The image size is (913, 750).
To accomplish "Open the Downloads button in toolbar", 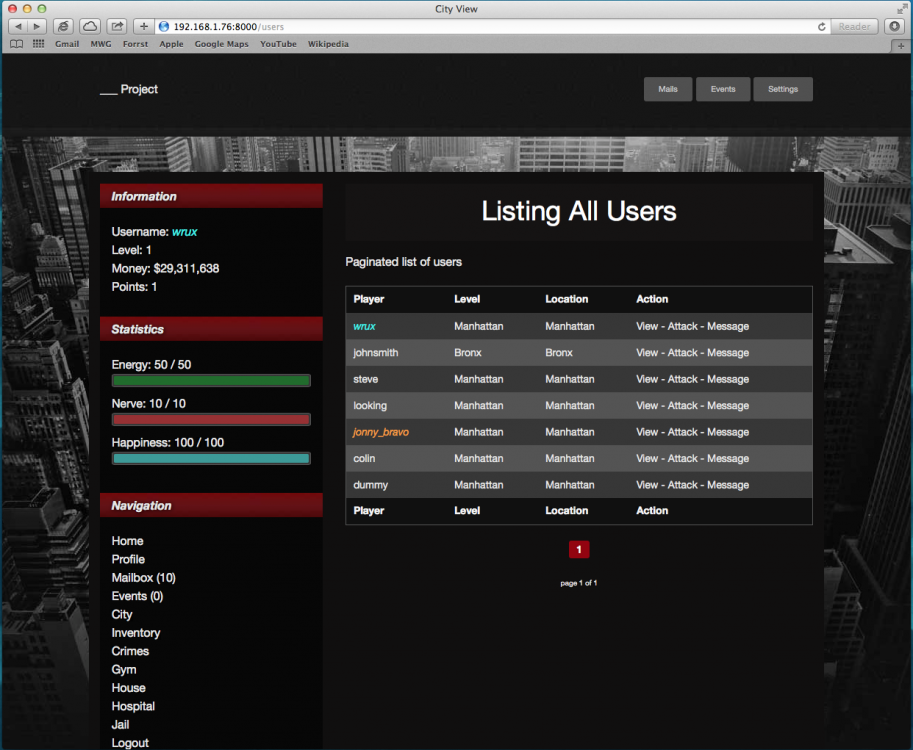I will point(894,26).
